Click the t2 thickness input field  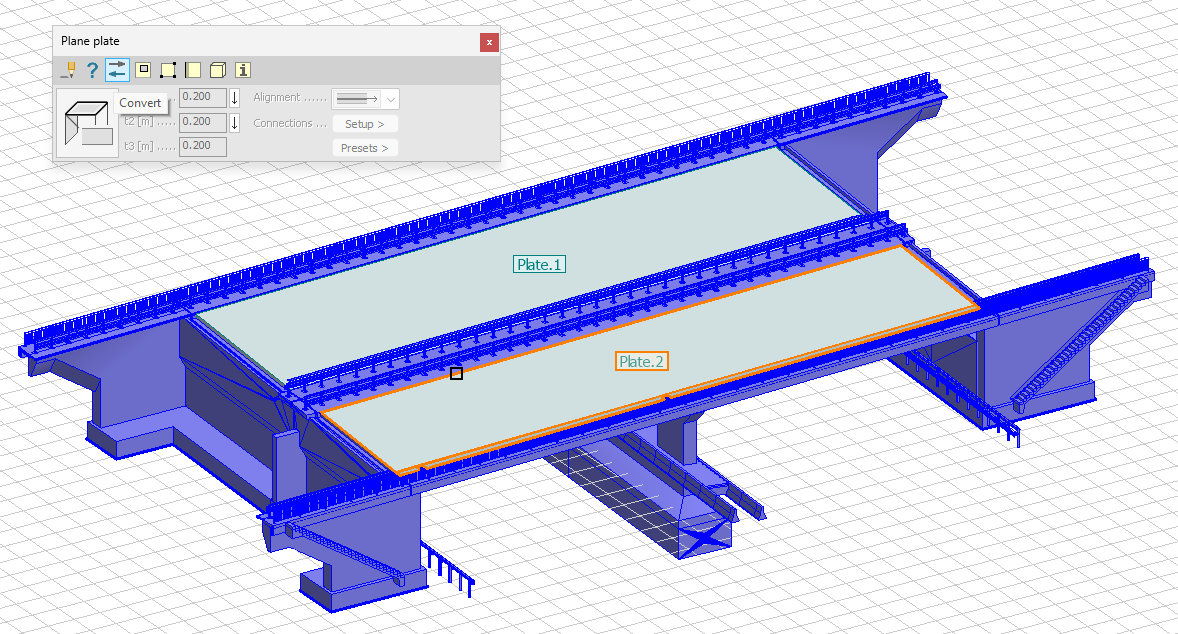point(202,122)
